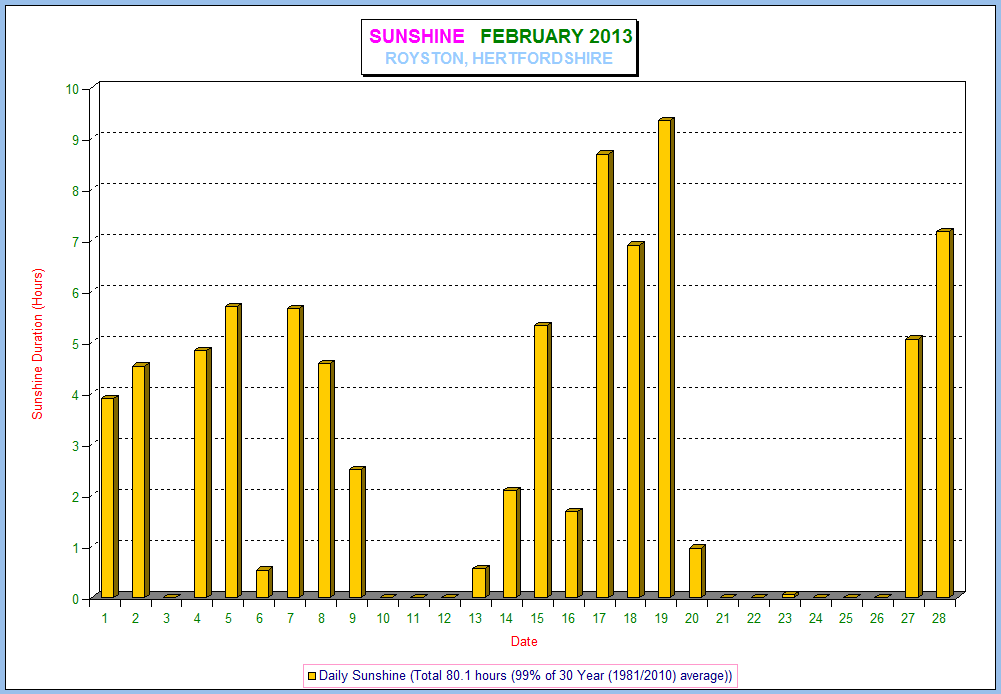The height and width of the screenshot is (694, 1001).
Task: Click x-axis date label 3
Action: [167, 618]
